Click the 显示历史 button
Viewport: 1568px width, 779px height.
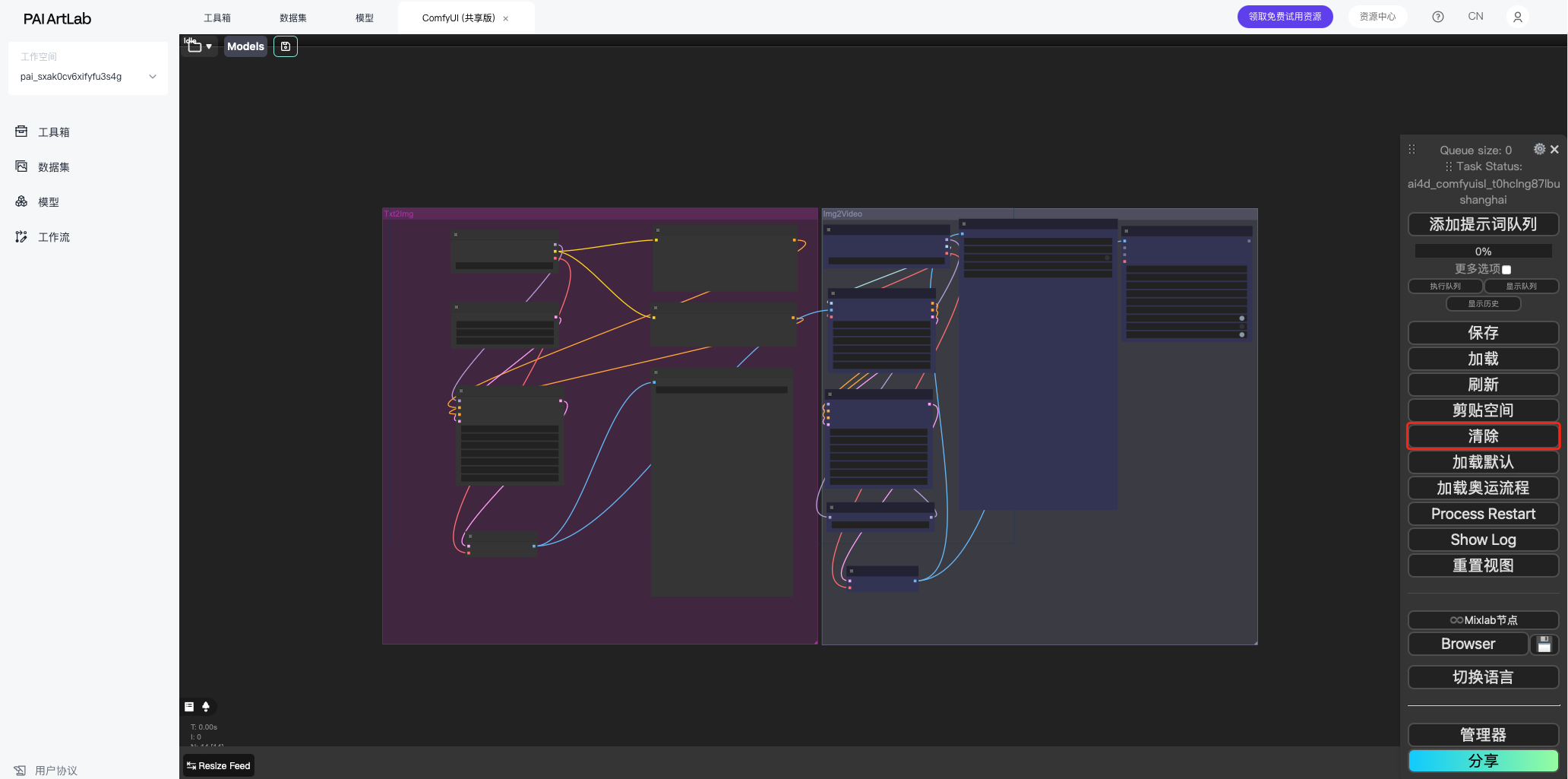[1483, 304]
